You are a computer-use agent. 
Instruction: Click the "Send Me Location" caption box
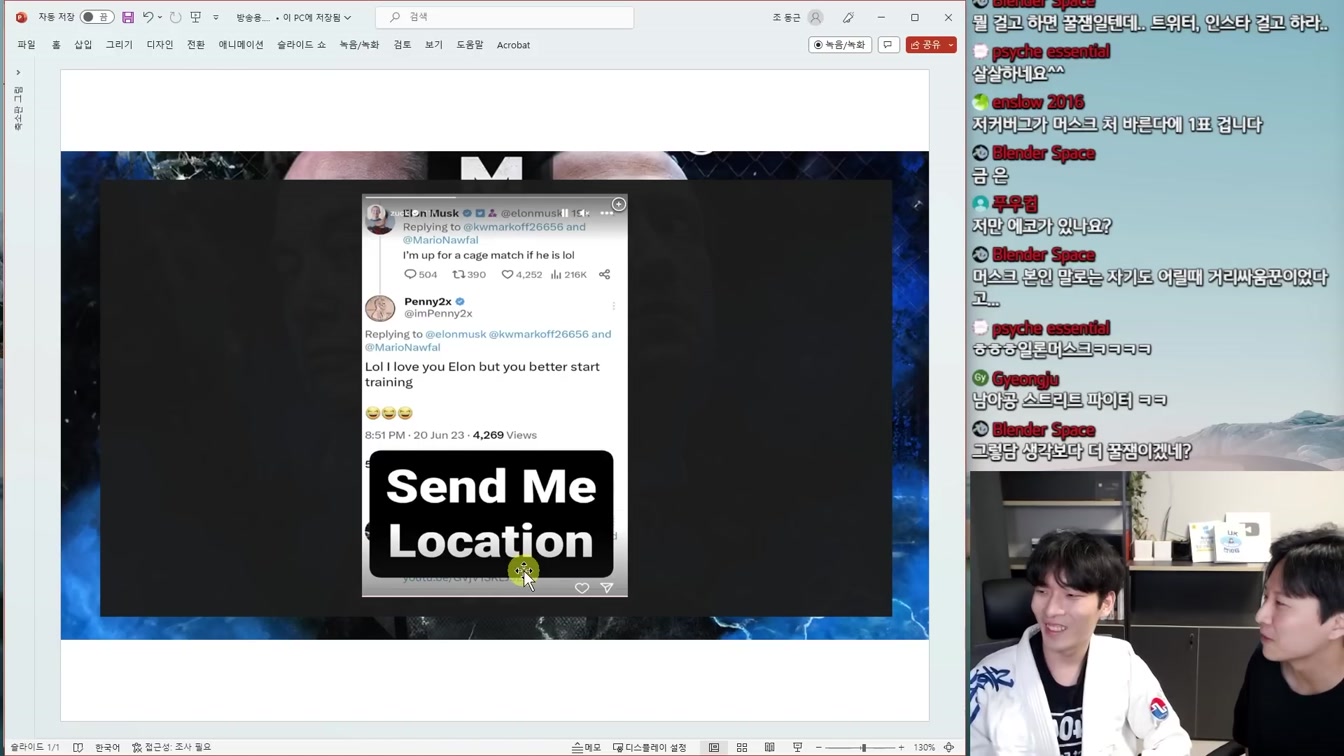[x=491, y=514]
